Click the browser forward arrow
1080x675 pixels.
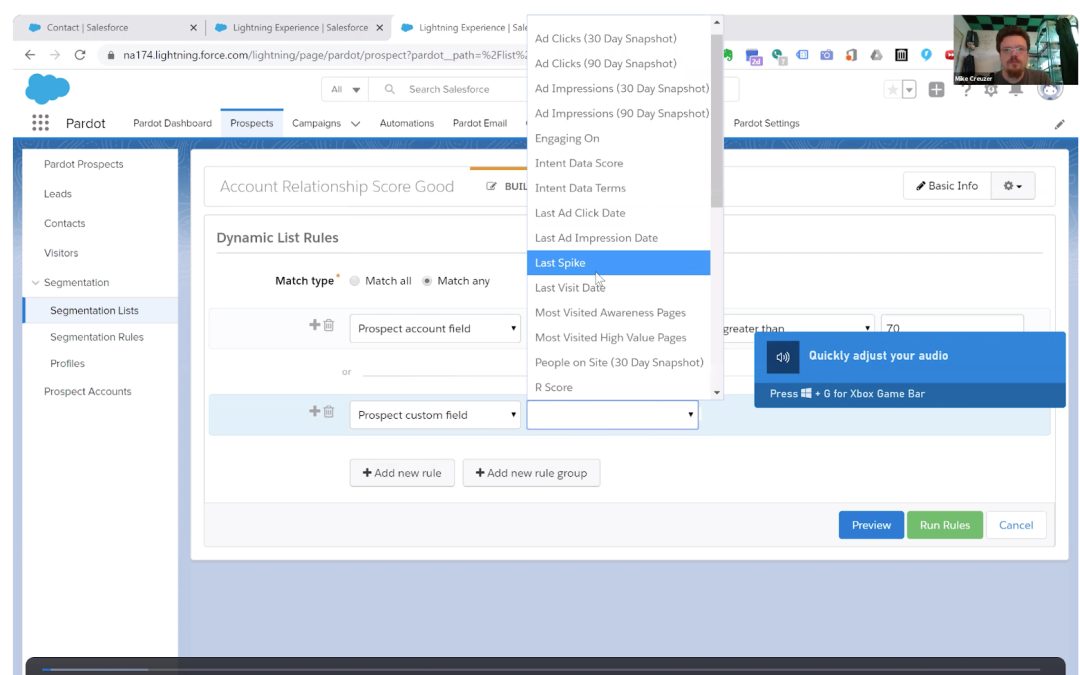pos(54,54)
